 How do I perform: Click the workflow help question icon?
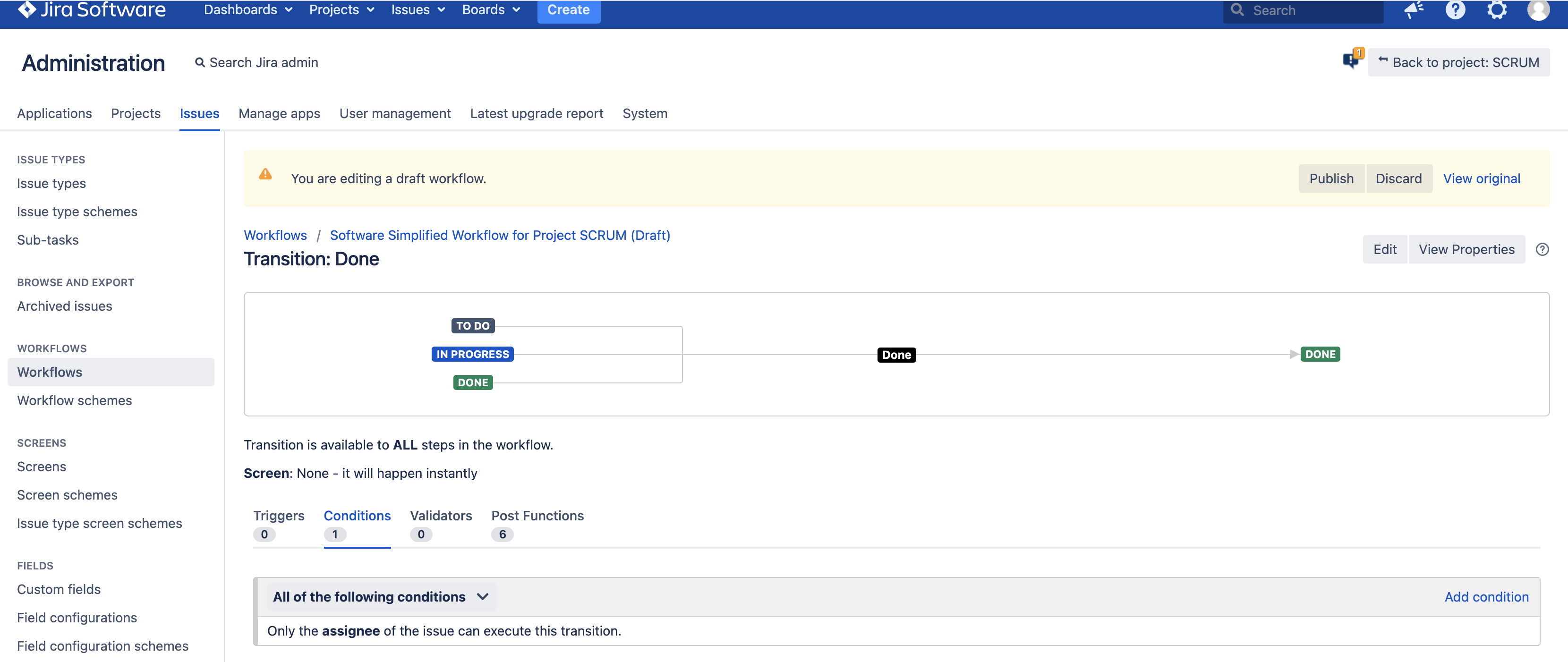(1542, 249)
